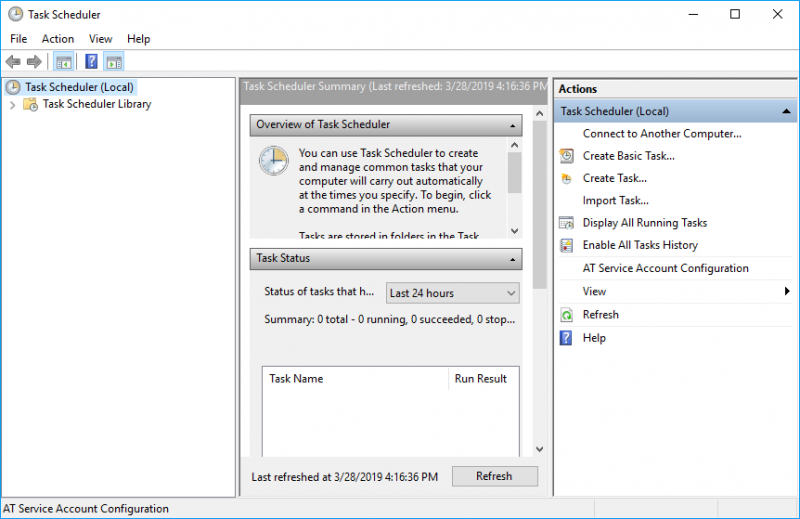Click the Run Result column header
Viewport: 800px width, 519px height.
pos(481,379)
